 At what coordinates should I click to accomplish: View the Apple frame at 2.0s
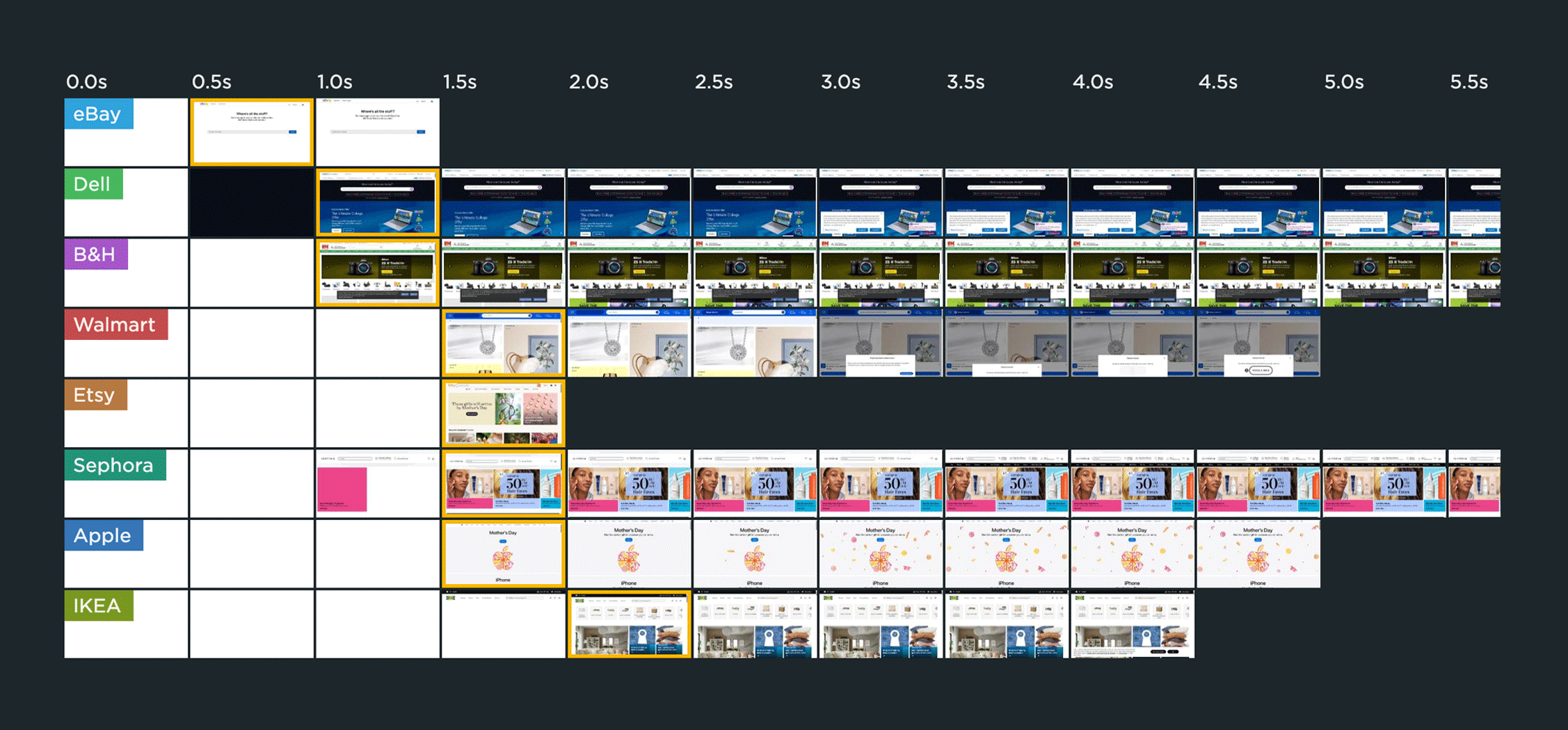(630, 553)
